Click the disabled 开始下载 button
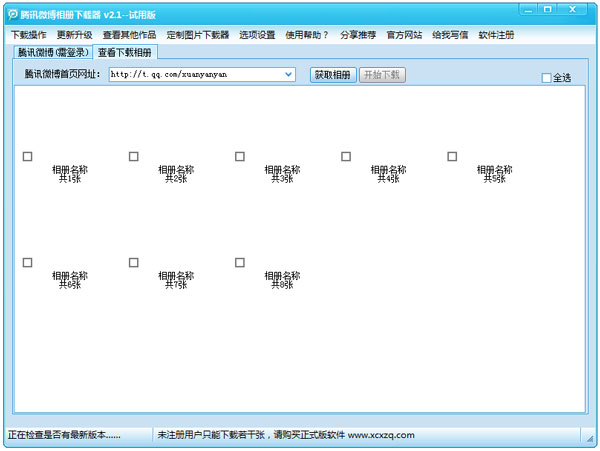 [x=382, y=75]
